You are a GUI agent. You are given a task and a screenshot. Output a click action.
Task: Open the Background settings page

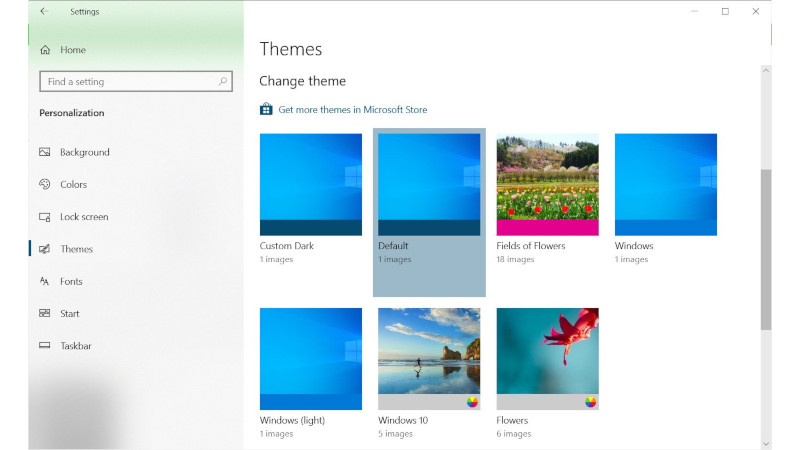85,152
